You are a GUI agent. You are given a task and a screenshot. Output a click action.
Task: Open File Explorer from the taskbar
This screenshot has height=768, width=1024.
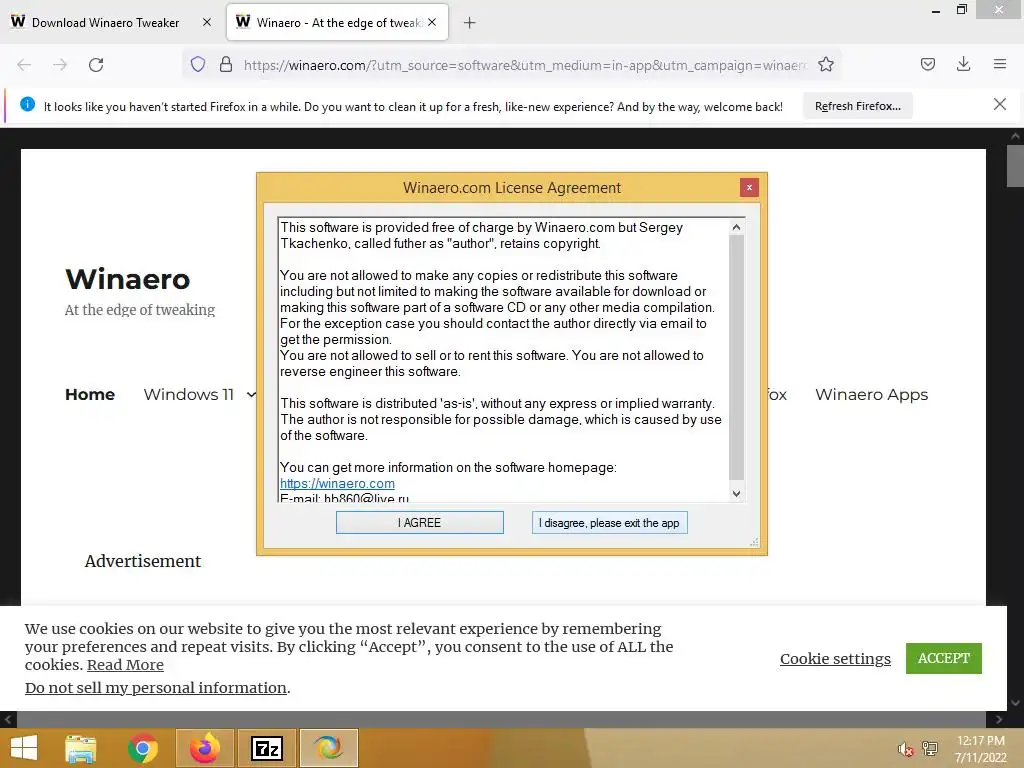coord(81,748)
